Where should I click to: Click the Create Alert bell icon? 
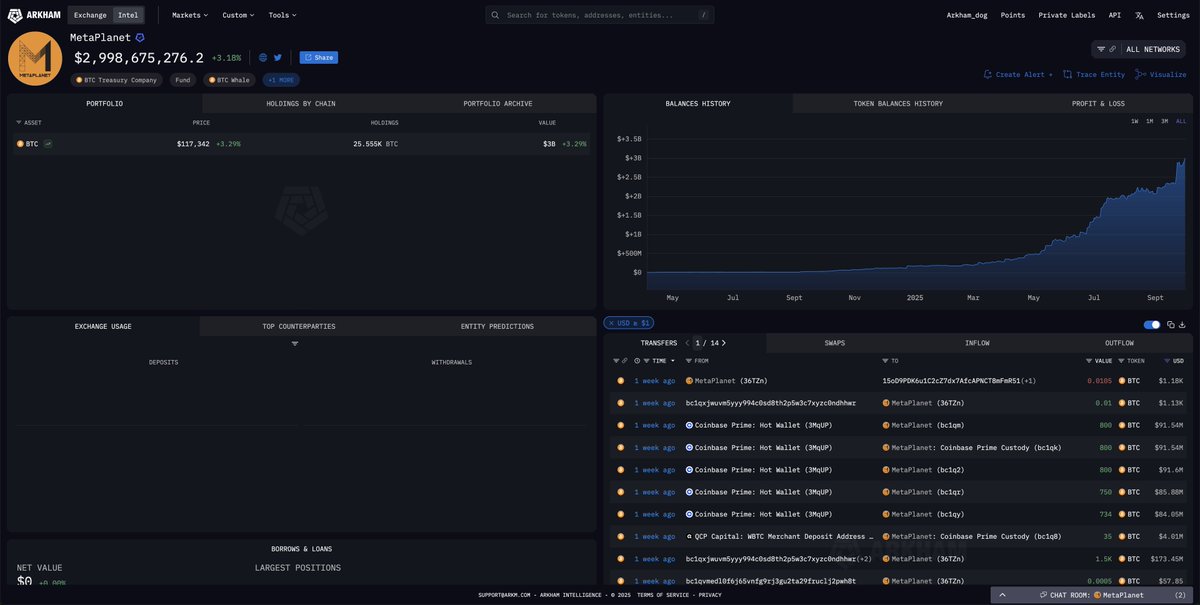coord(988,74)
